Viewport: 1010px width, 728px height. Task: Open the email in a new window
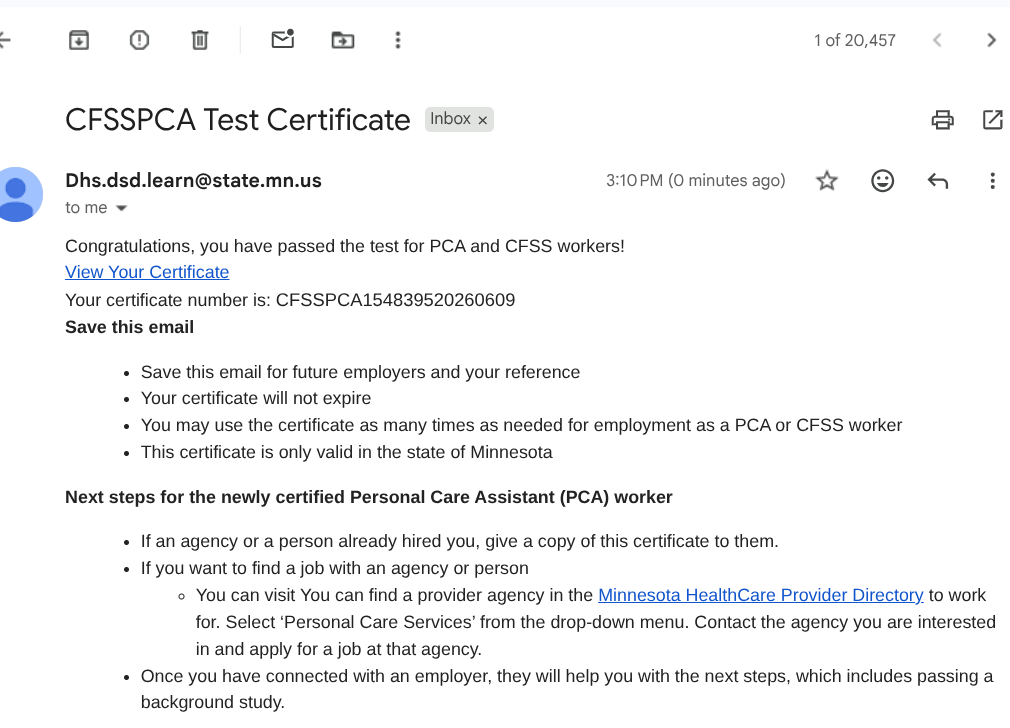tap(993, 120)
